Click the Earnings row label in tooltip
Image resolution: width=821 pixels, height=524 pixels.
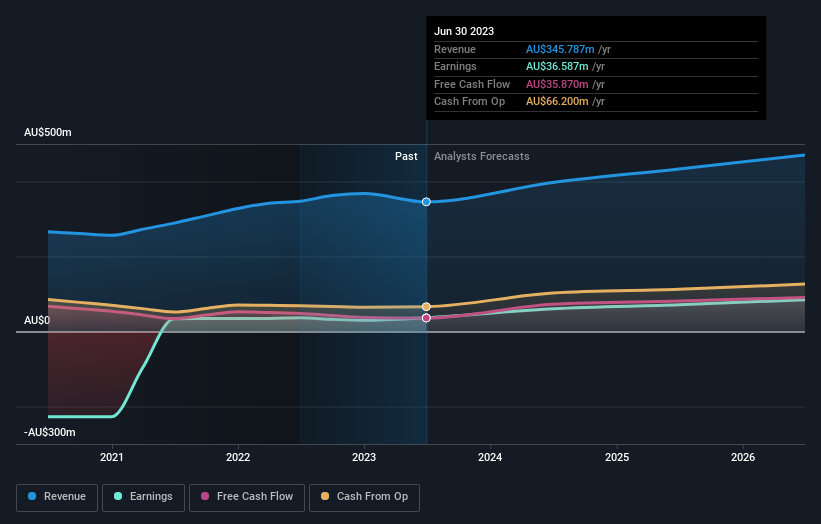(455, 66)
